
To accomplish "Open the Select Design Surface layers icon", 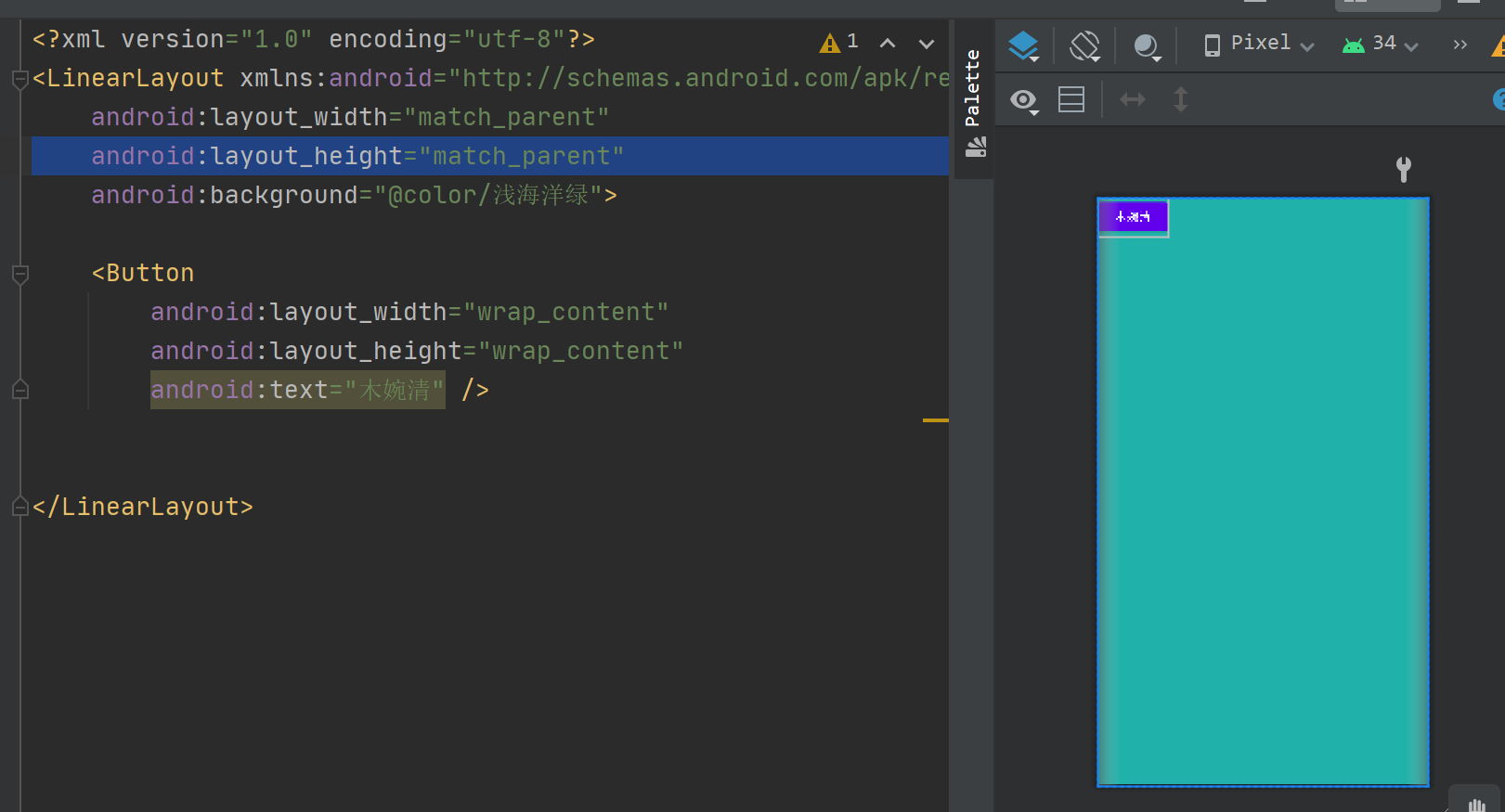I will tap(1024, 45).
